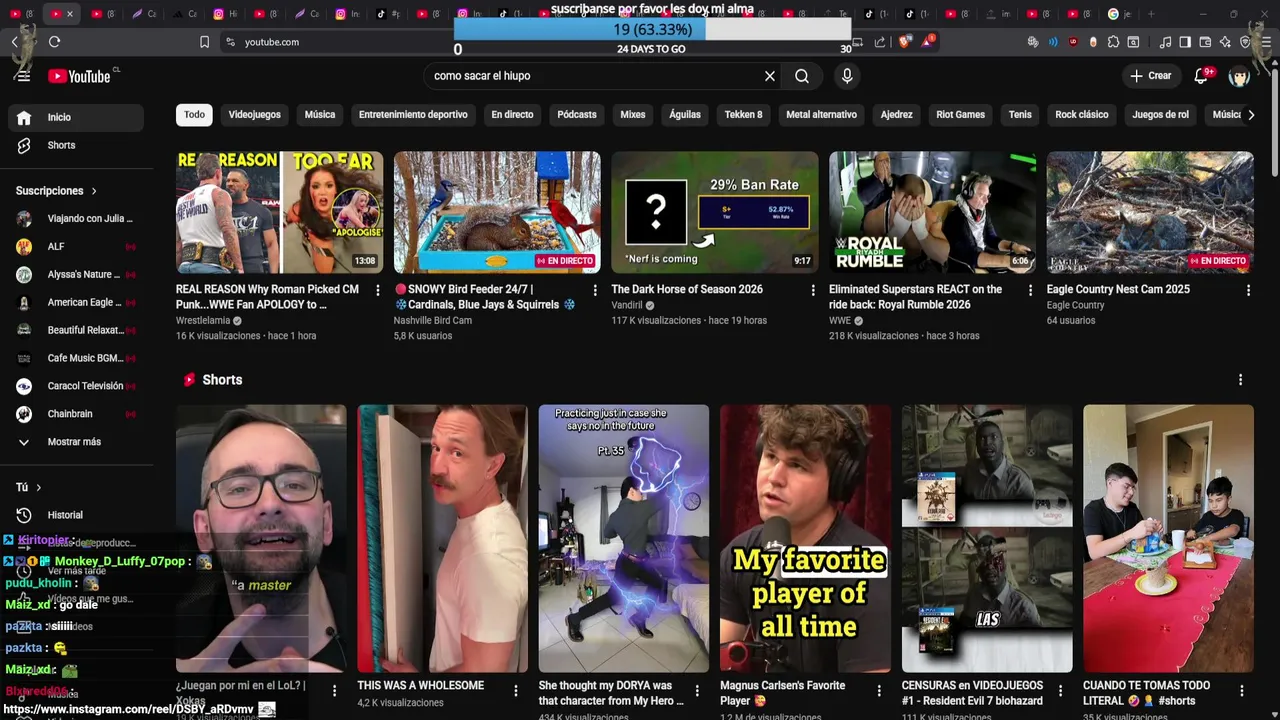Open options for the CENSURAS en VIDEOJUEGOS short
This screenshot has width=1280, height=720.
(x=1060, y=691)
